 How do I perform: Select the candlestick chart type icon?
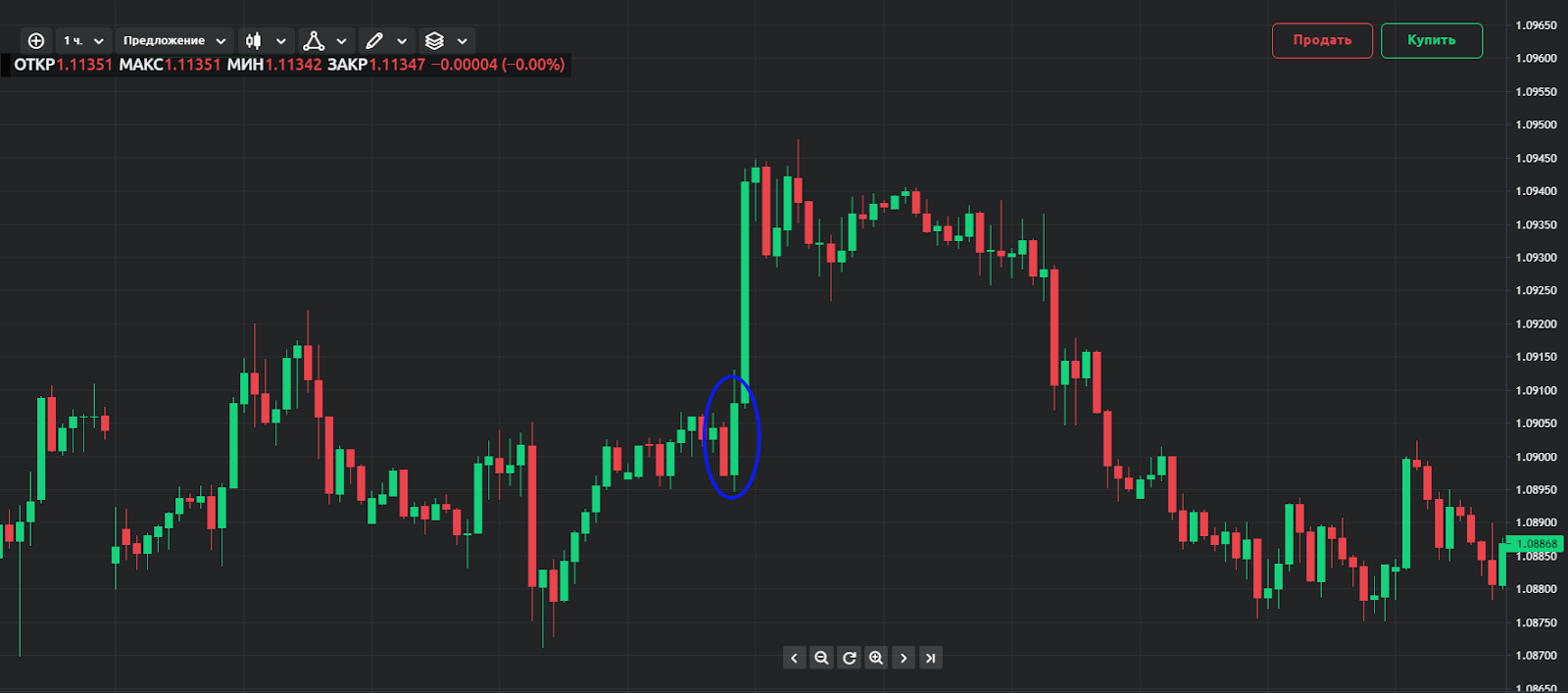tap(254, 40)
